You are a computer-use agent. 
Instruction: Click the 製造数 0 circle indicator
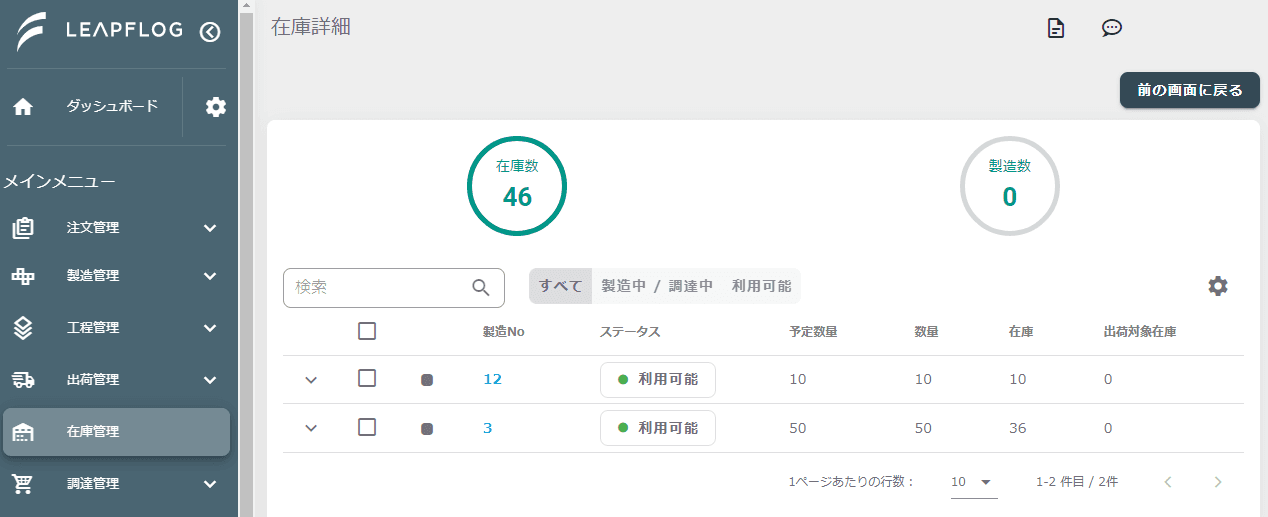1010,186
